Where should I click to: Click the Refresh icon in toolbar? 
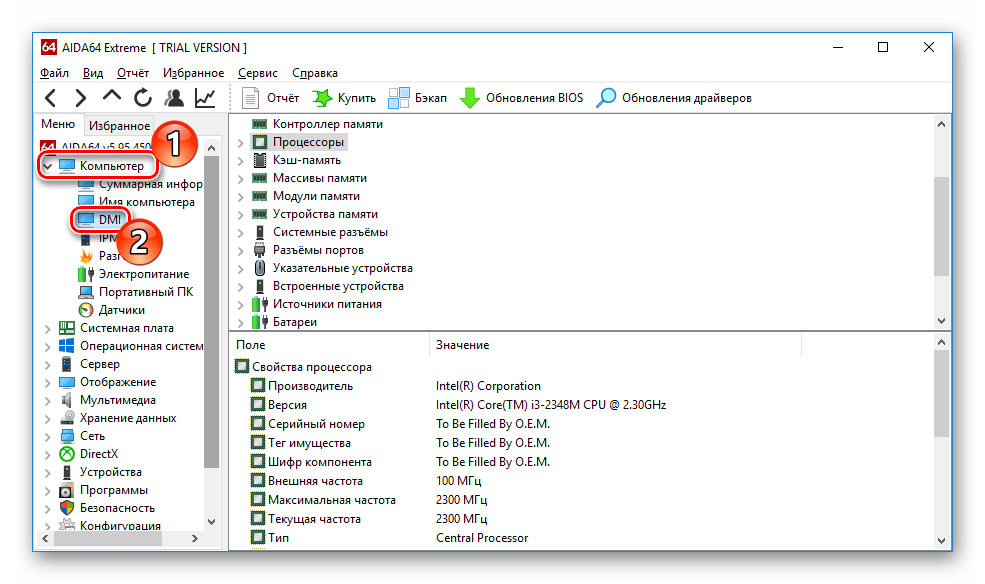[143, 98]
